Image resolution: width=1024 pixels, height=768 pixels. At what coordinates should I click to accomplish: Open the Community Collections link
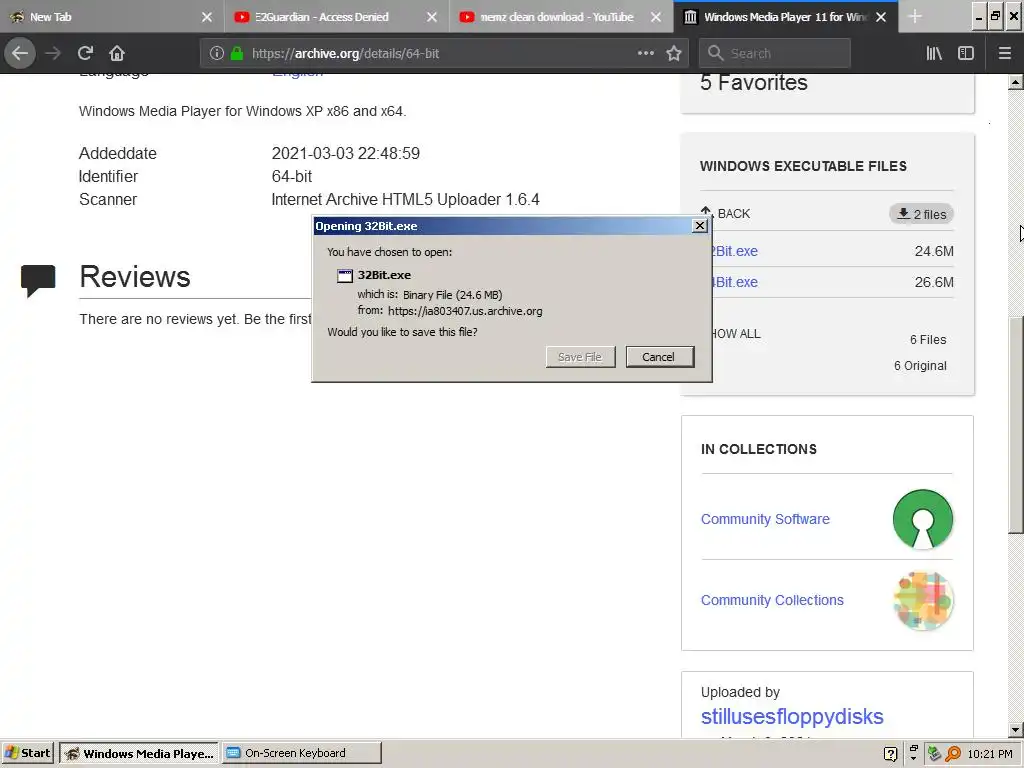[x=772, y=600]
